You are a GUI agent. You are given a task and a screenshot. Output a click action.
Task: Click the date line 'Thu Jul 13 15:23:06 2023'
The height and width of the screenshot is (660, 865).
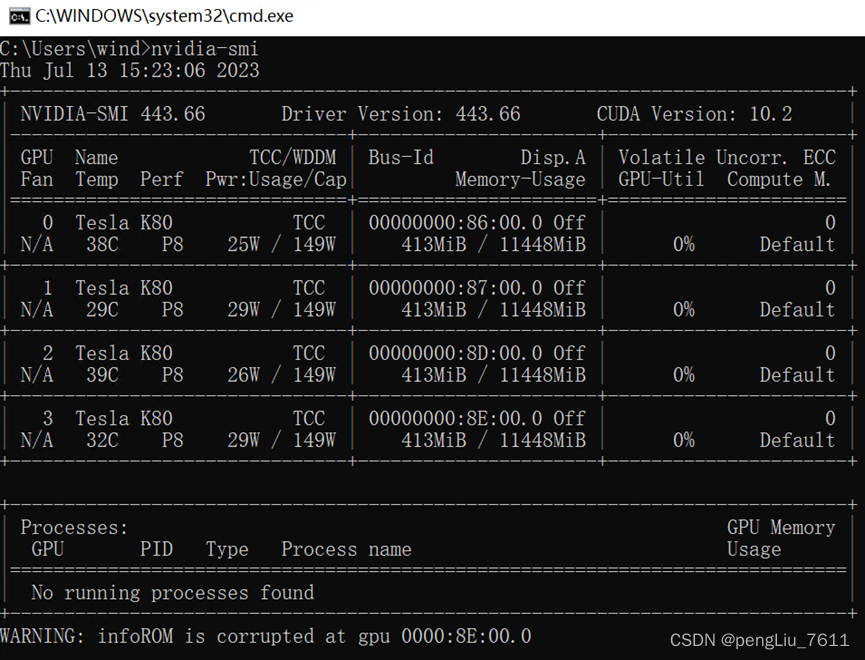coord(130,71)
